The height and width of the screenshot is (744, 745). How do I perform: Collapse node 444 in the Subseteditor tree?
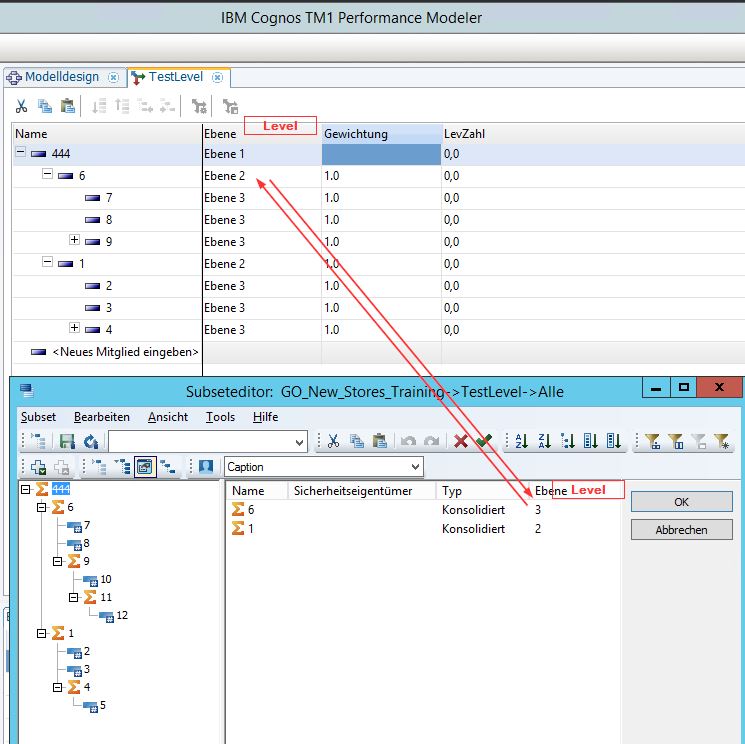[26, 489]
